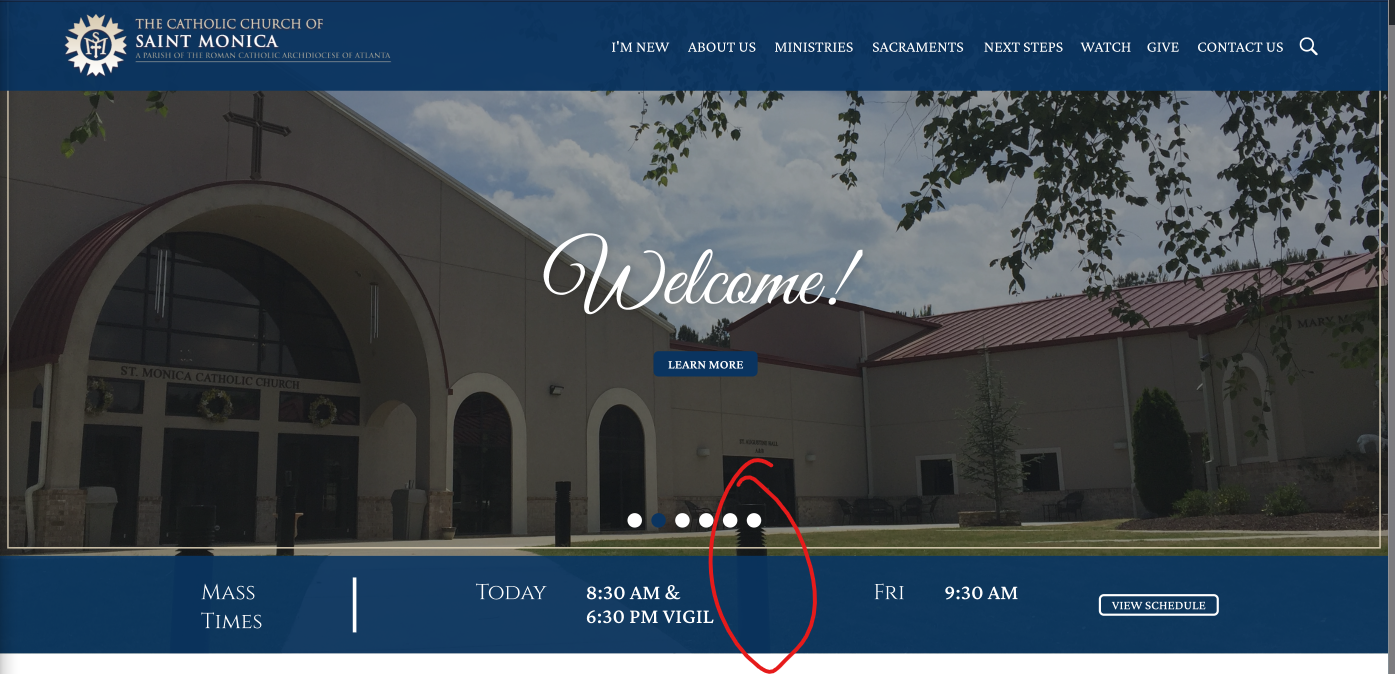The image size is (1395, 676).
Task: Click The Catholic Church of Saint Monica title
Action: [x=229, y=32]
